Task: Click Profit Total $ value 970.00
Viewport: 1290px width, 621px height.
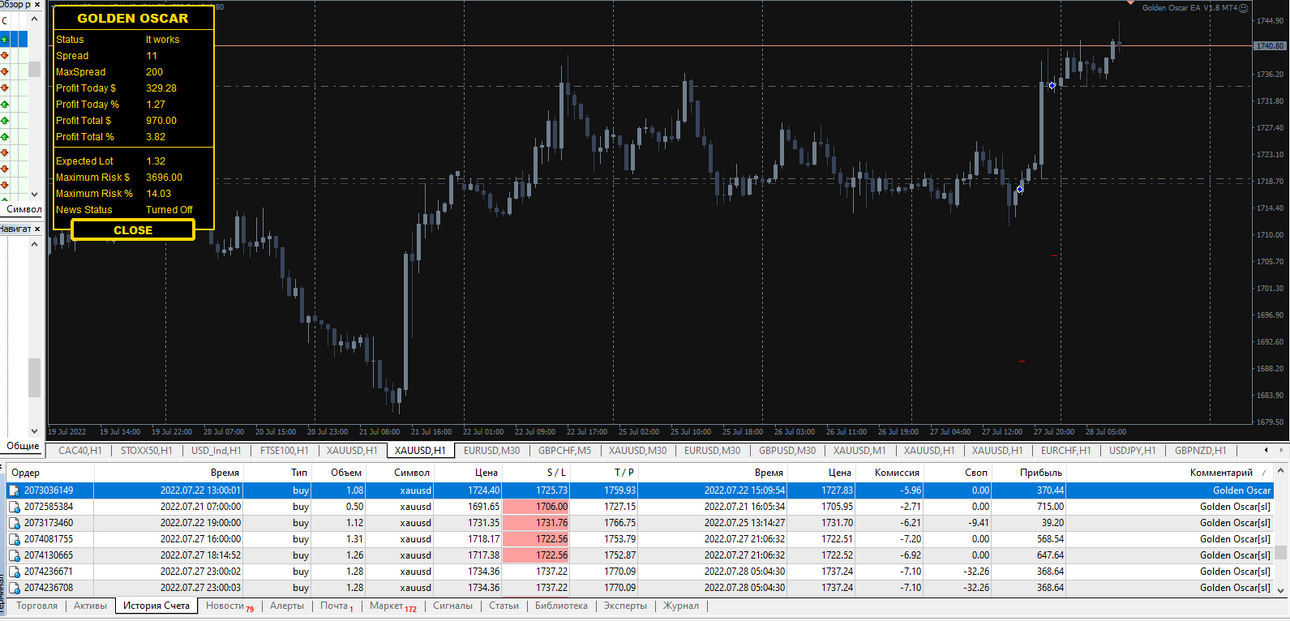Action: pyautogui.click(x=161, y=121)
